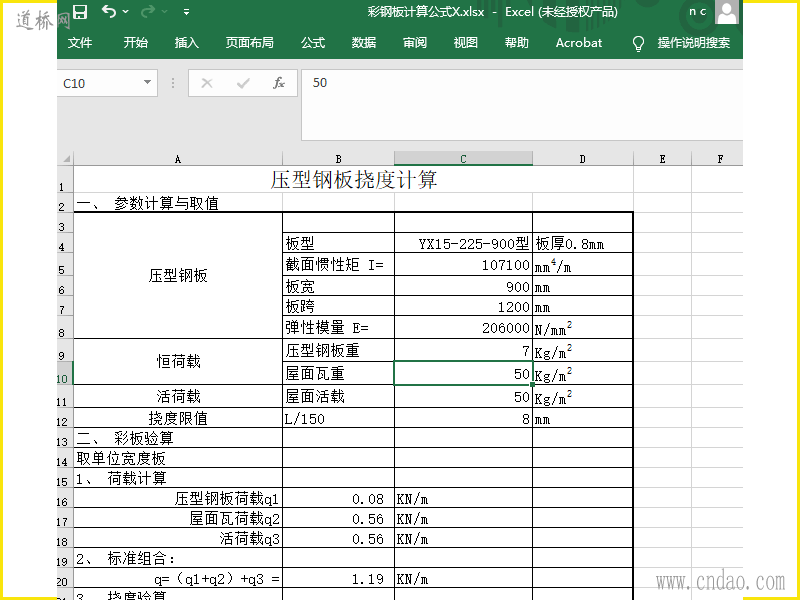Click cell with value 107100
The height and width of the screenshot is (600, 800).
click(463, 265)
